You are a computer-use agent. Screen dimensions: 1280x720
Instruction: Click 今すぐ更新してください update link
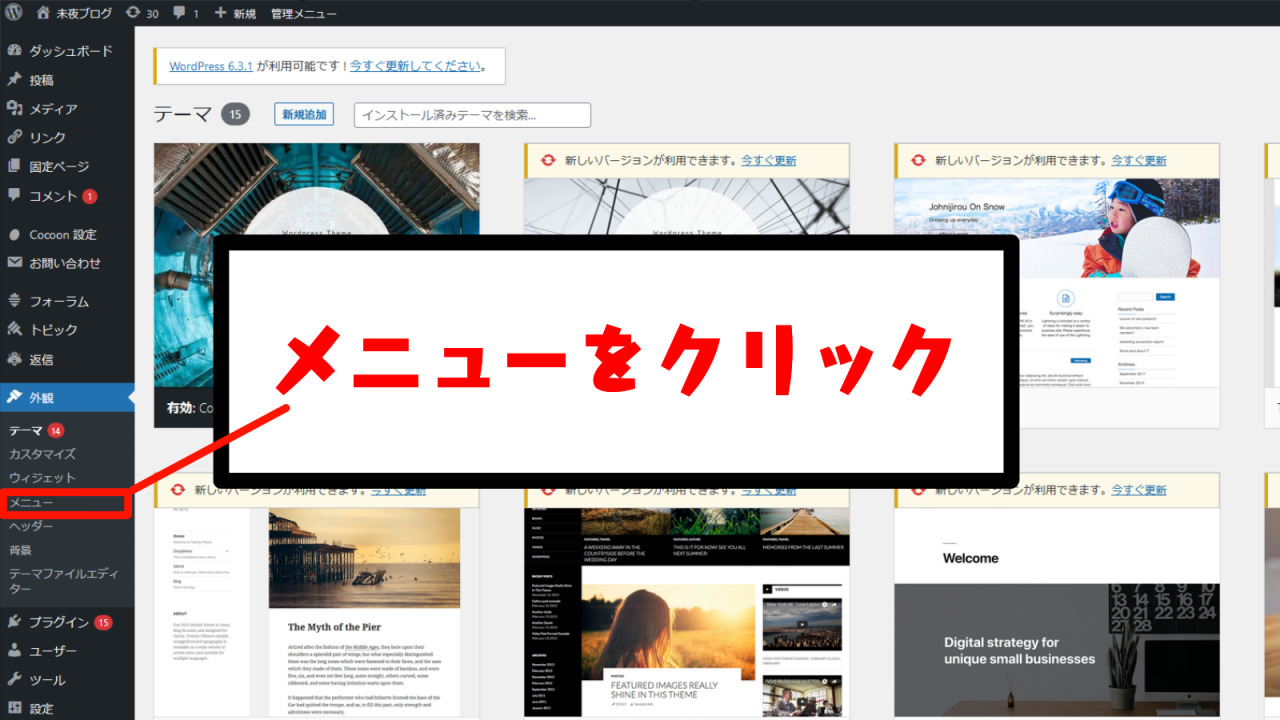(x=415, y=67)
